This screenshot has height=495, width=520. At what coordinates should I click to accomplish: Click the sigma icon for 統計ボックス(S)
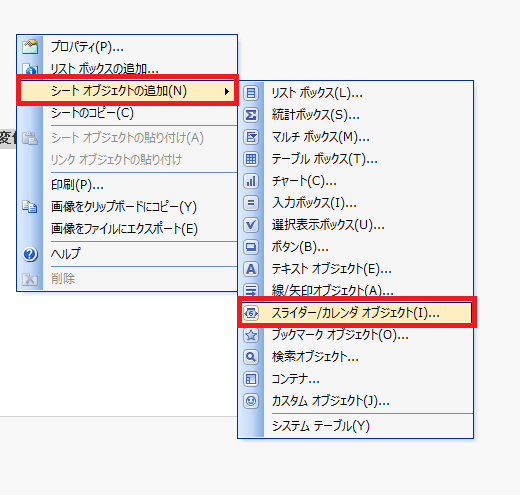(x=251, y=115)
